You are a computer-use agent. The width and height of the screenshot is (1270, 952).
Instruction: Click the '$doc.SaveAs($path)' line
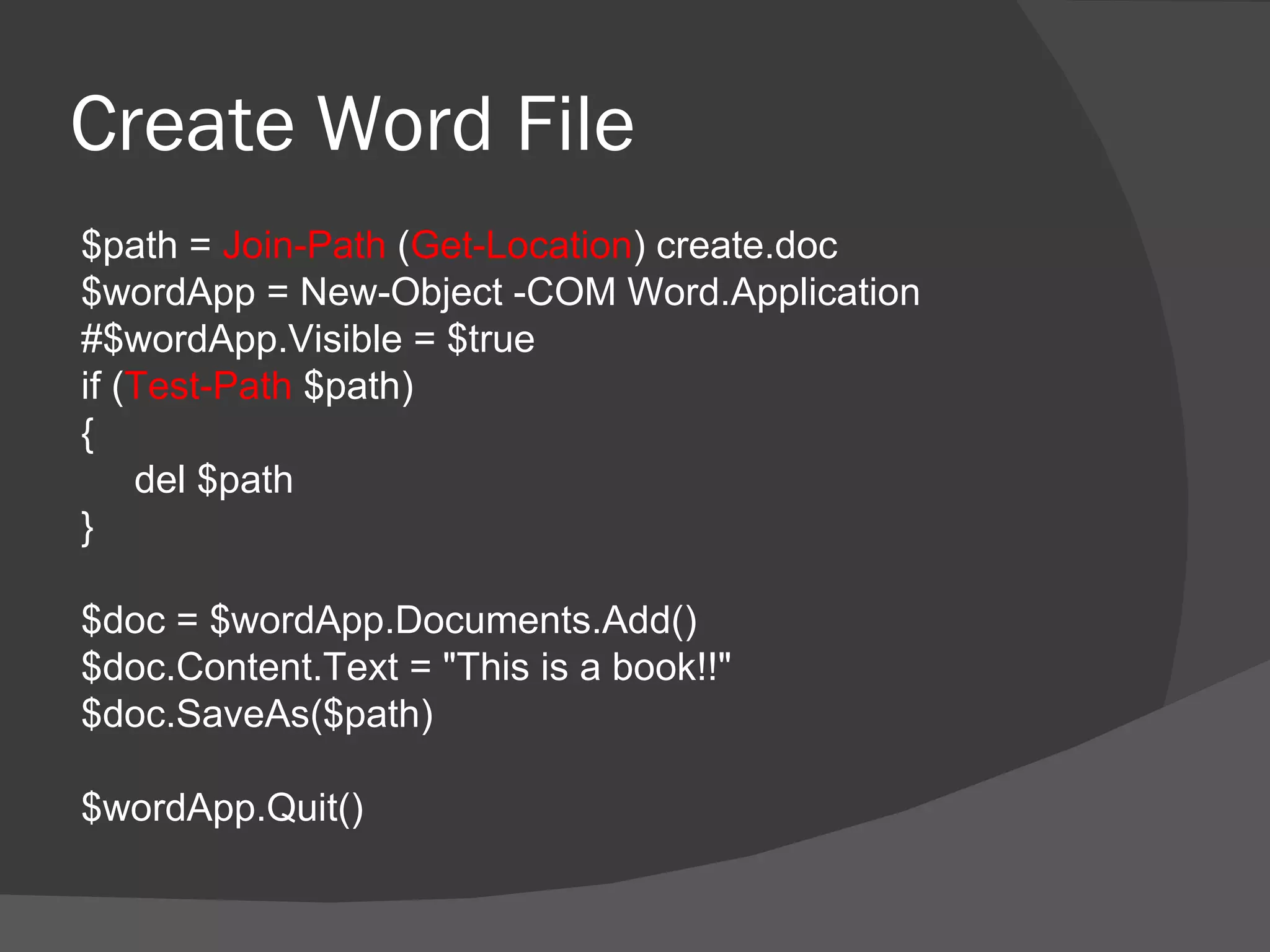click(257, 715)
